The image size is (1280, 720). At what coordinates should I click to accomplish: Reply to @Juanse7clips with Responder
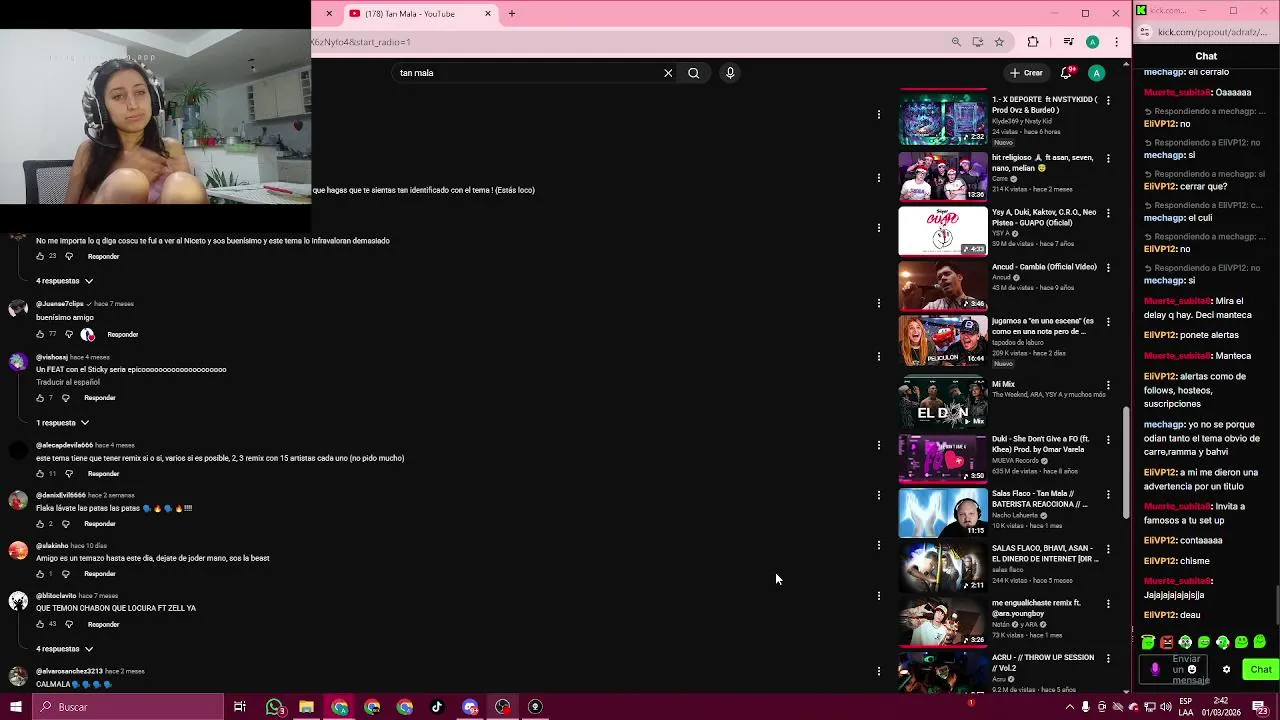click(x=122, y=334)
